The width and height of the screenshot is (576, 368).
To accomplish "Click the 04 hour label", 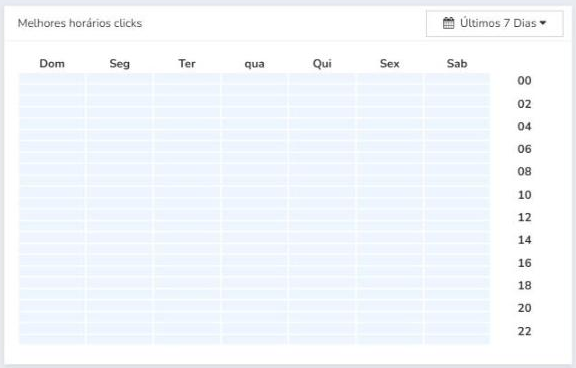I will point(524,126).
